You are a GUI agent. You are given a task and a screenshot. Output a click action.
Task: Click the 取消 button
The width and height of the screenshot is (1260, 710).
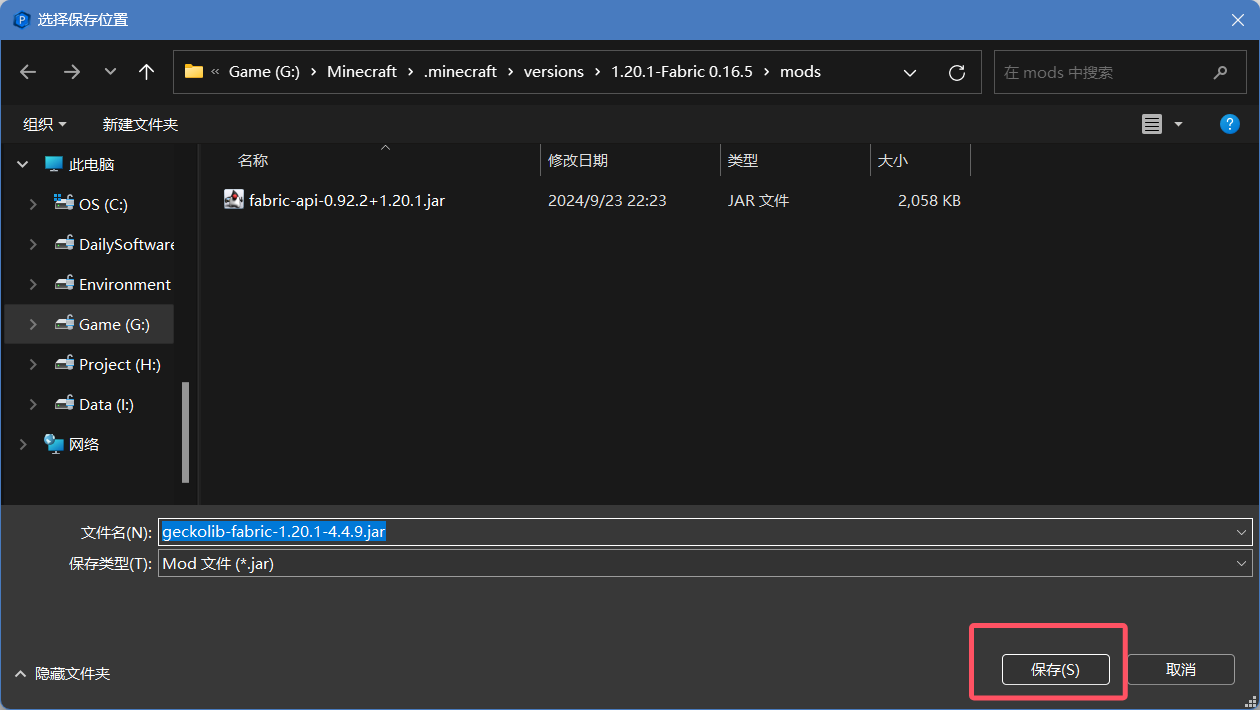click(x=1181, y=670)
